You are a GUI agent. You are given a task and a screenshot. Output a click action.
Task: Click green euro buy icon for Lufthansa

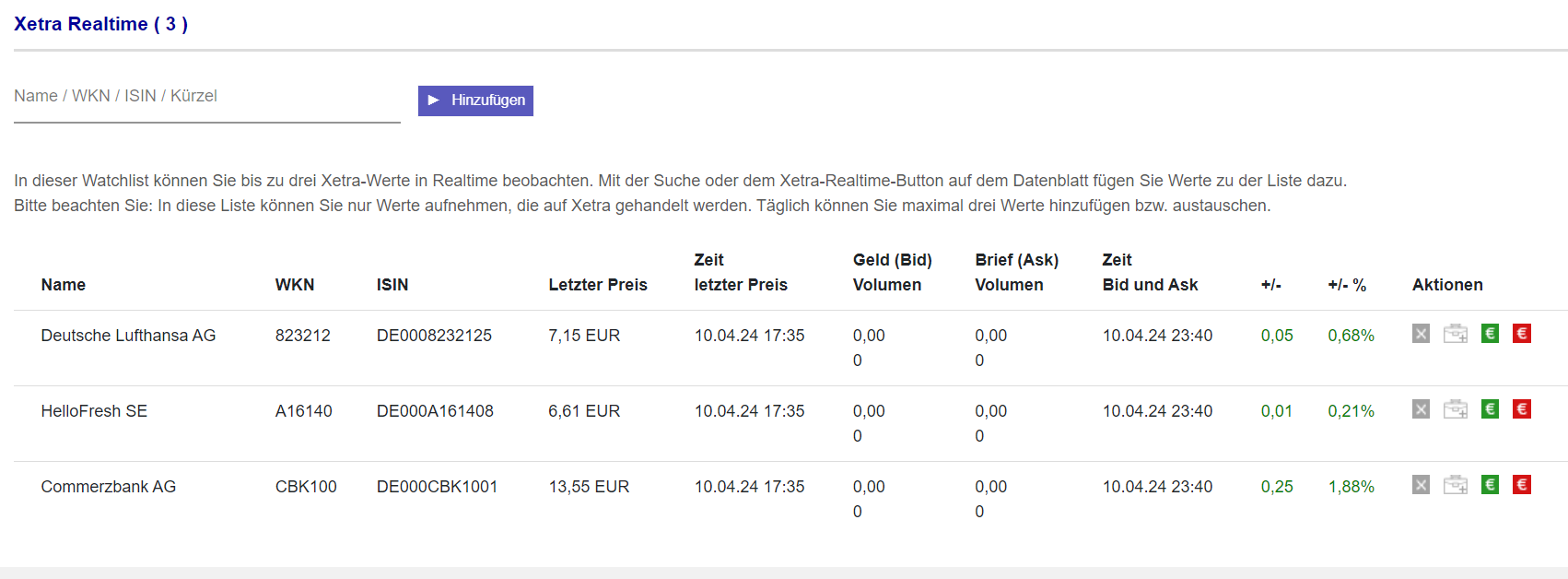(x=1490, y=334)
